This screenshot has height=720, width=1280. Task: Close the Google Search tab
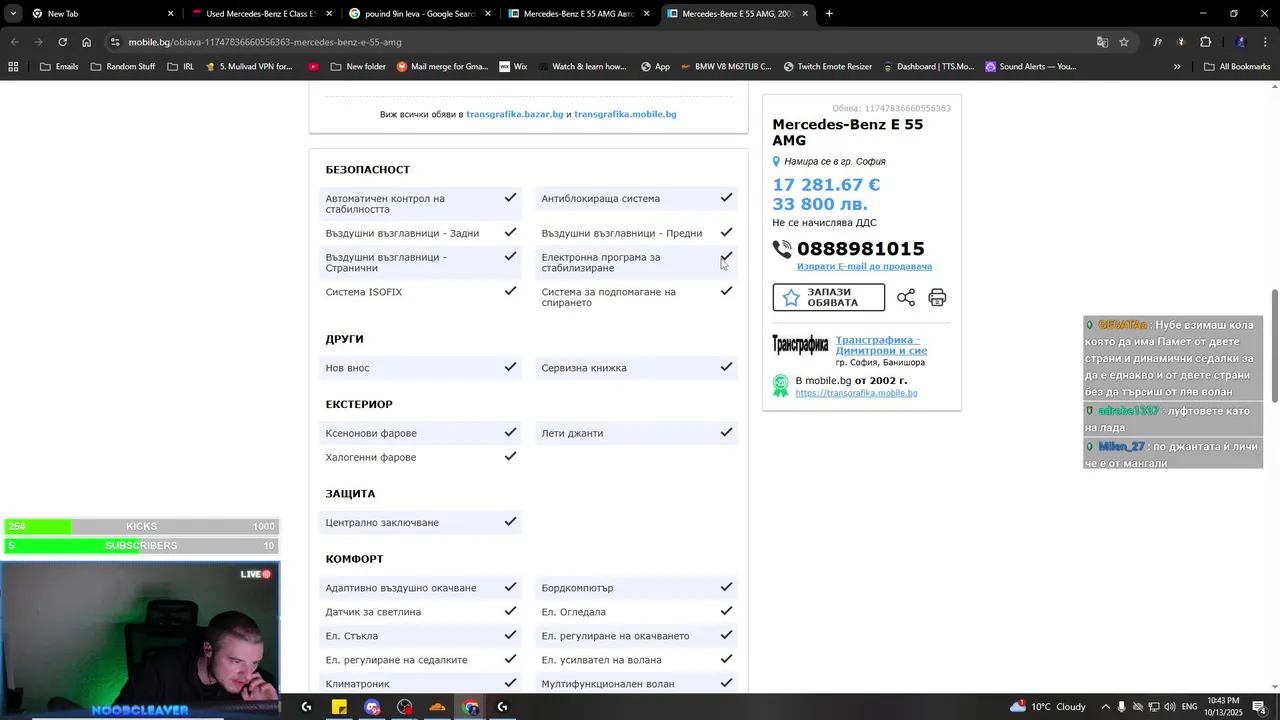[488, 14]
